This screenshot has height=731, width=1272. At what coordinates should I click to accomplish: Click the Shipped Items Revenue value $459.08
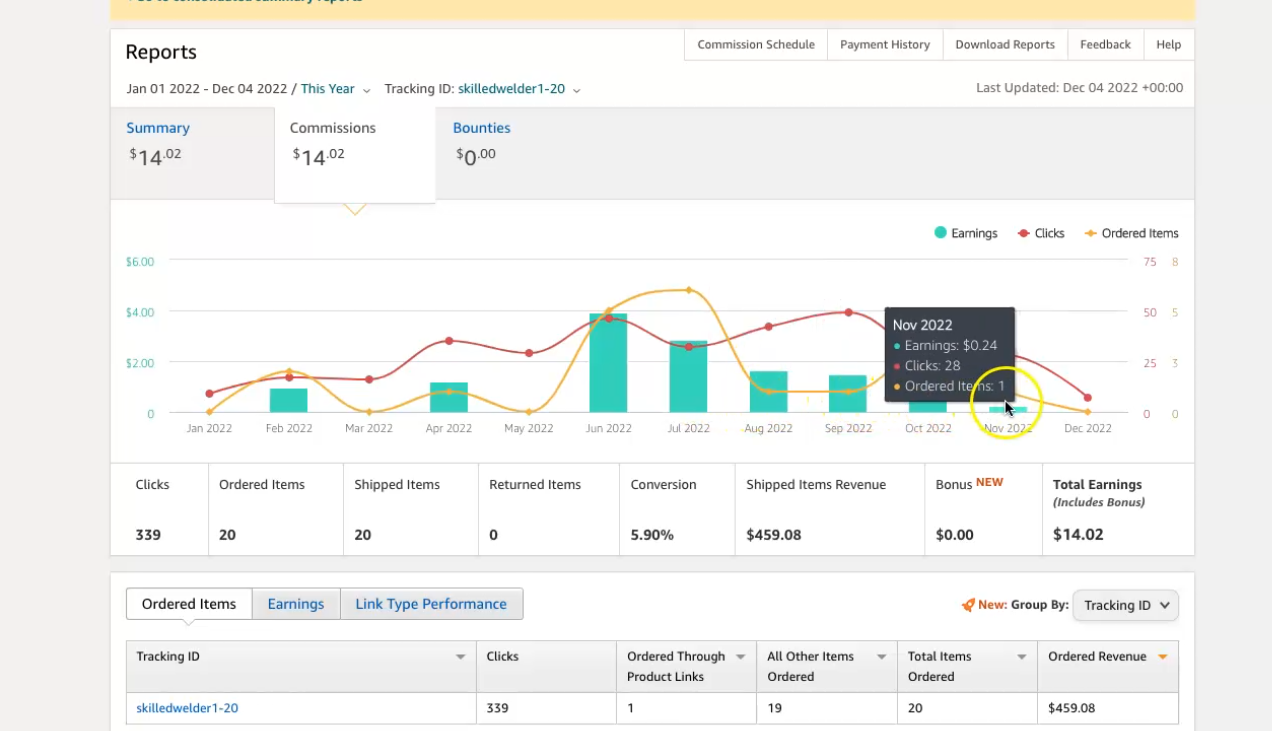pyautogui.click(x=774, y=535)
